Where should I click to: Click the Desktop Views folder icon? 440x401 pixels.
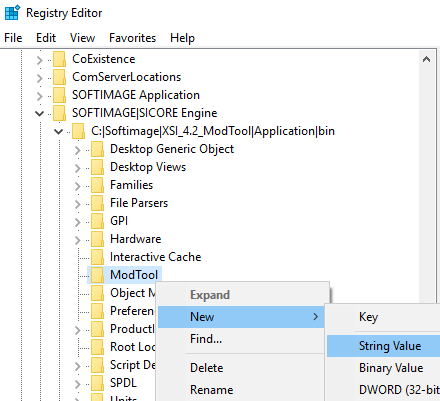97,167
